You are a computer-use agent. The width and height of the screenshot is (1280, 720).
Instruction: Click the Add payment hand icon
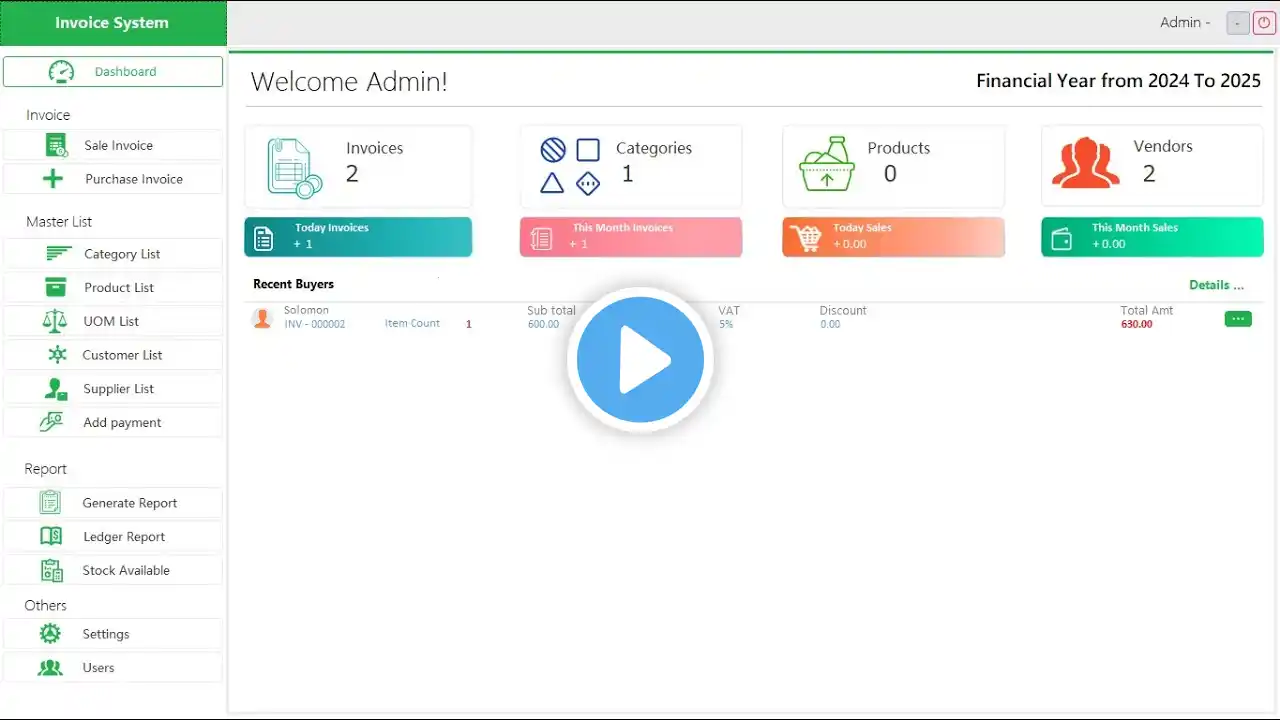point(52,422)
